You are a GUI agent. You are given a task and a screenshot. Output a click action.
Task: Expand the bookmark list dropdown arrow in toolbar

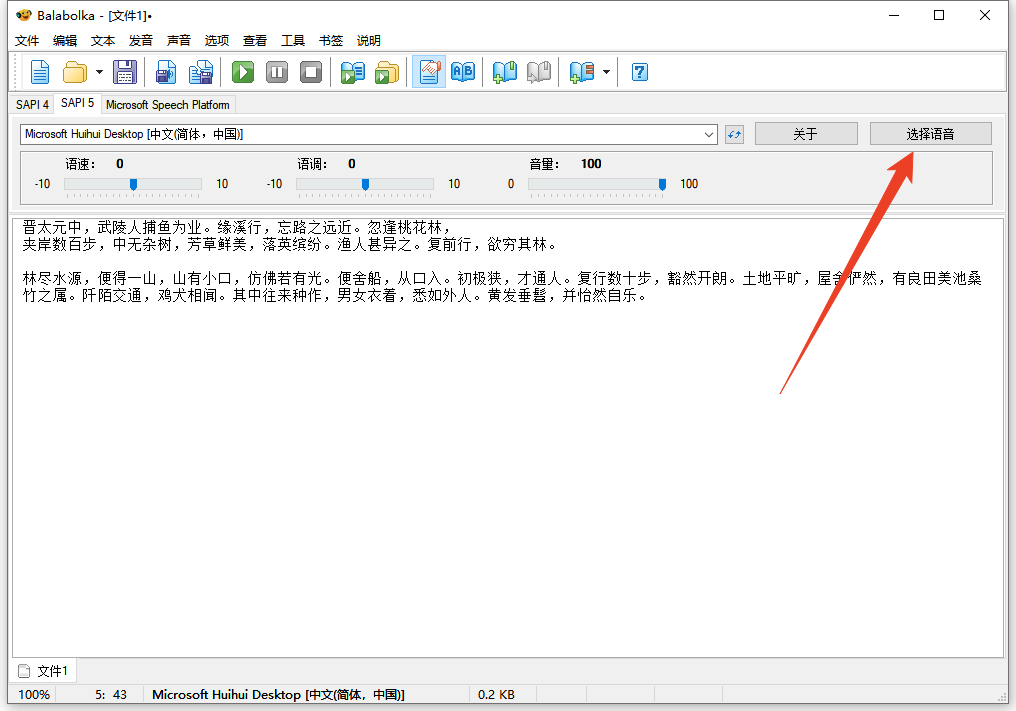(x=606, y=72)
